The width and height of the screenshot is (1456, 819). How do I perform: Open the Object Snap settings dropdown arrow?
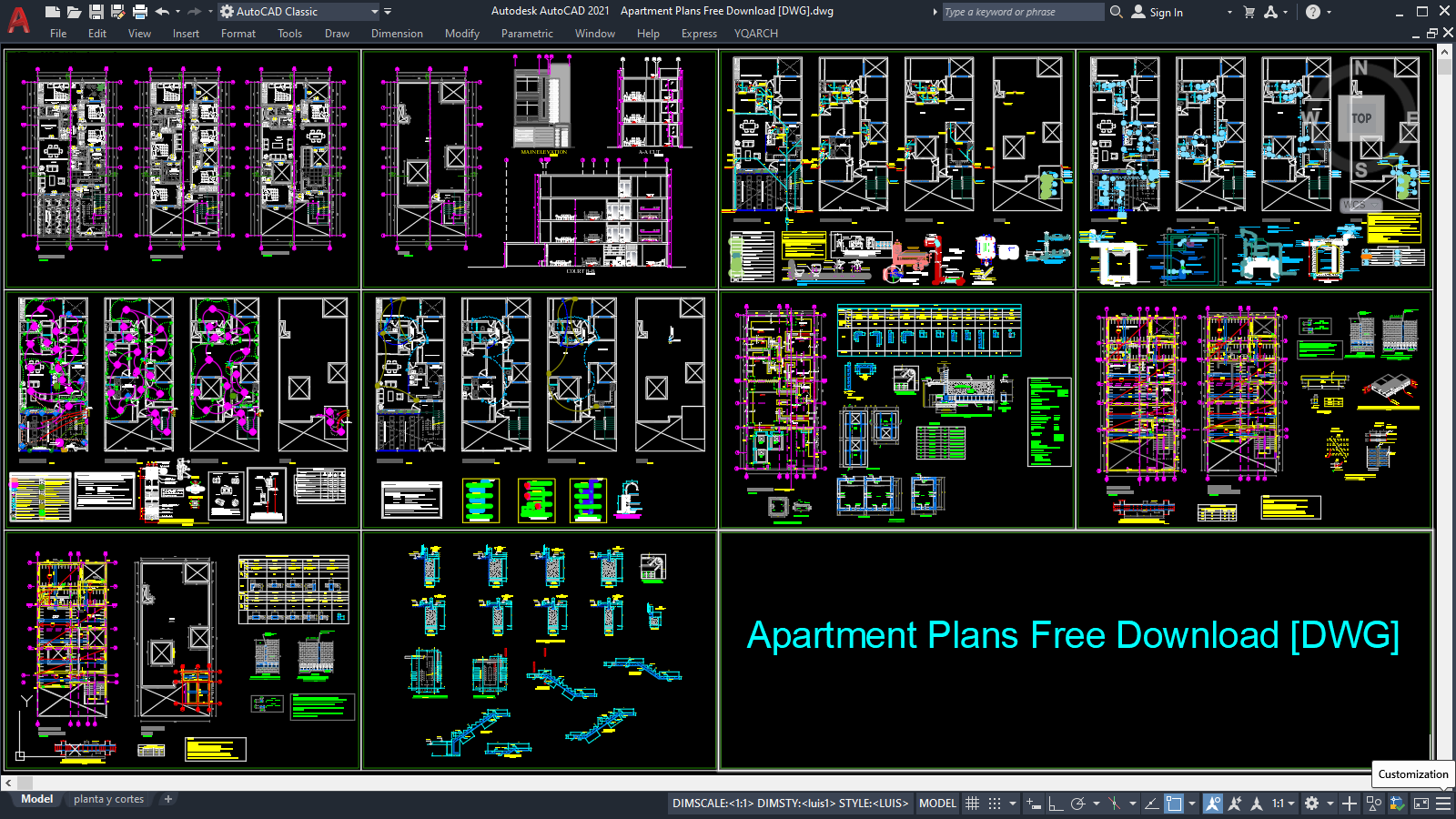pyautogui.click(x=1191, y=804)
